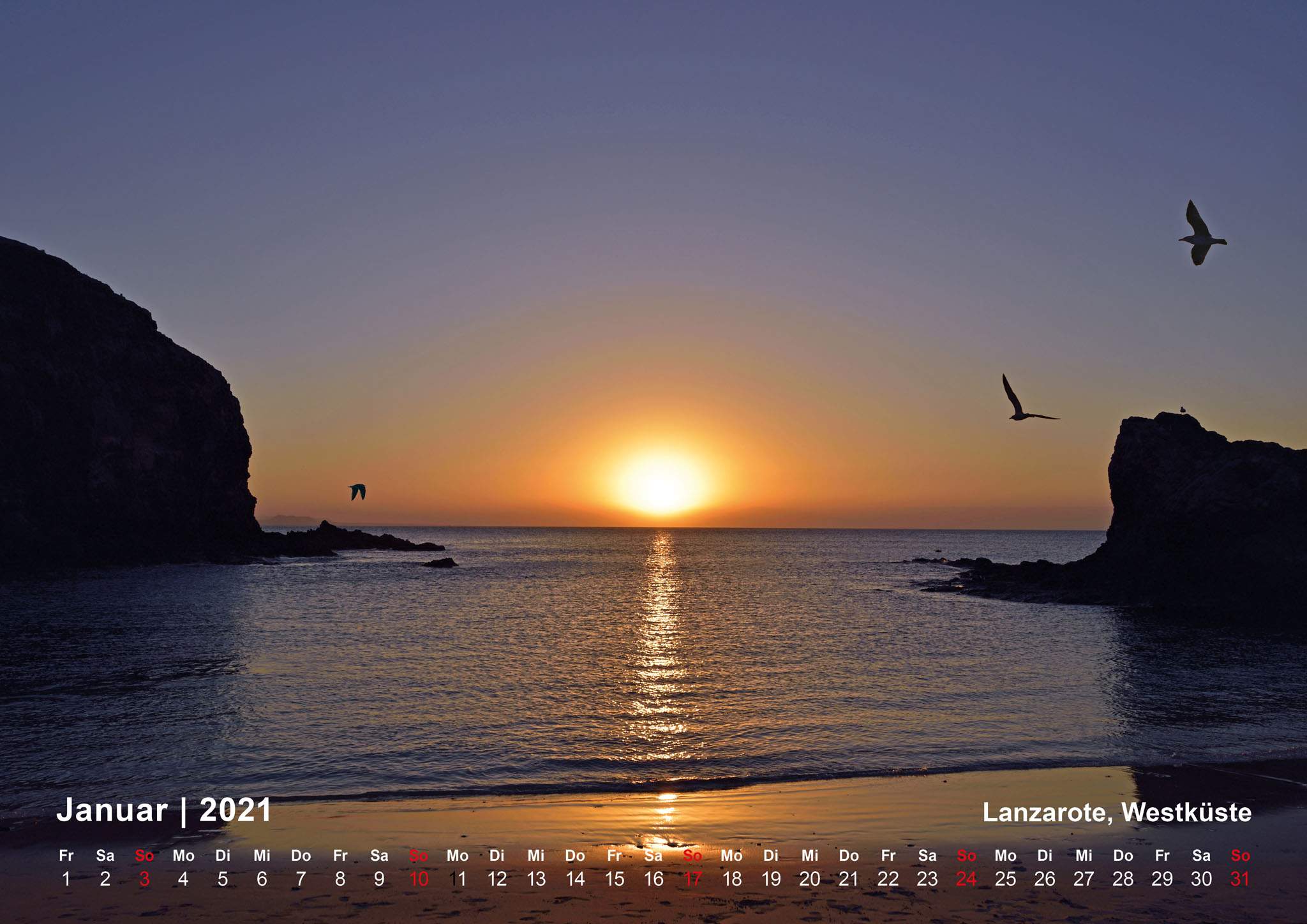
Task: Select red Sunday date 3
Action: (x=144, y=879)
